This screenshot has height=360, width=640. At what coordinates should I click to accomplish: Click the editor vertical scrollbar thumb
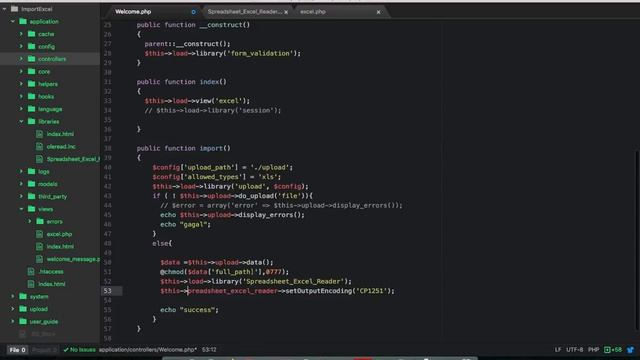[637, 240]
